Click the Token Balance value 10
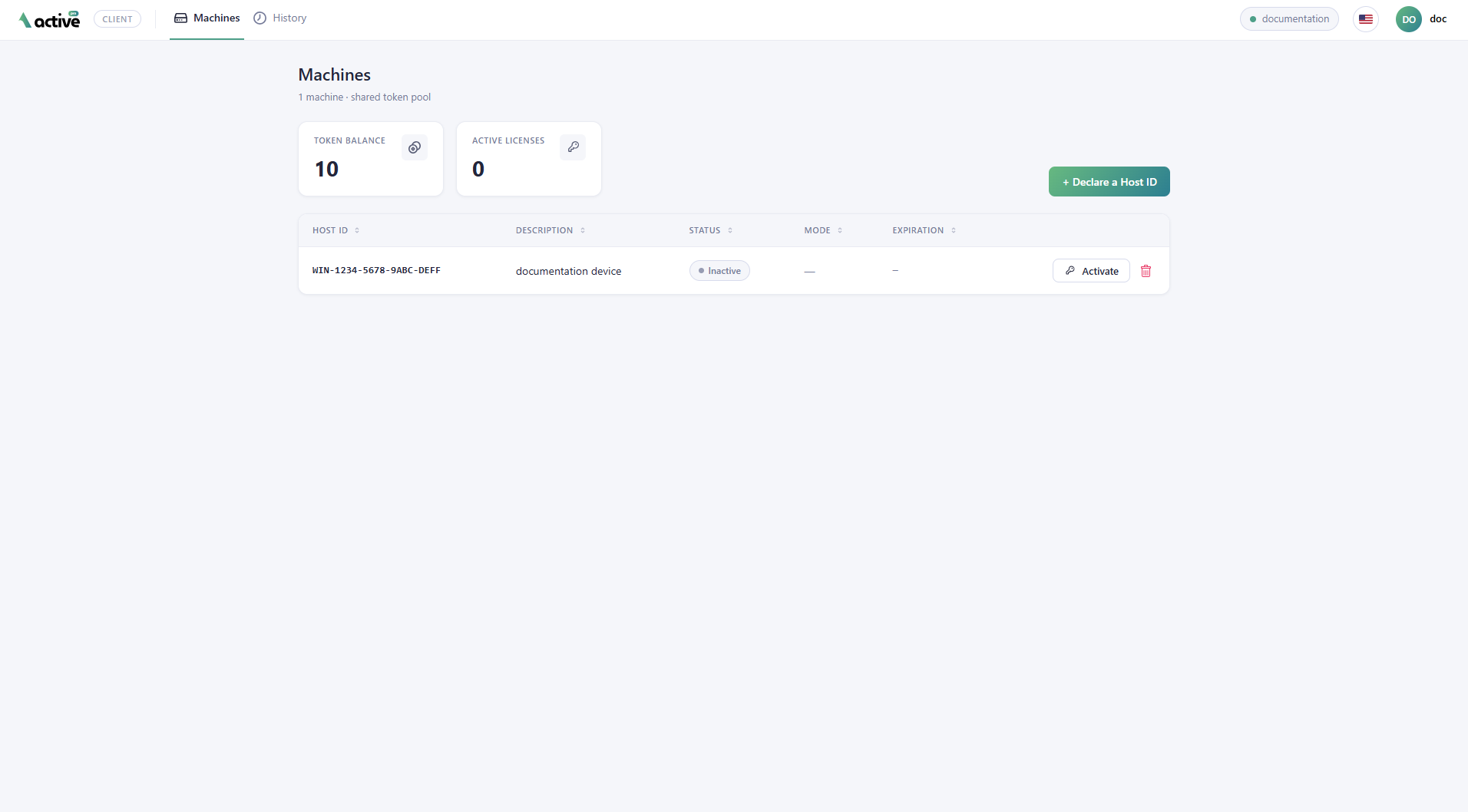This screenshot has height=812, width=1468. 326,169
